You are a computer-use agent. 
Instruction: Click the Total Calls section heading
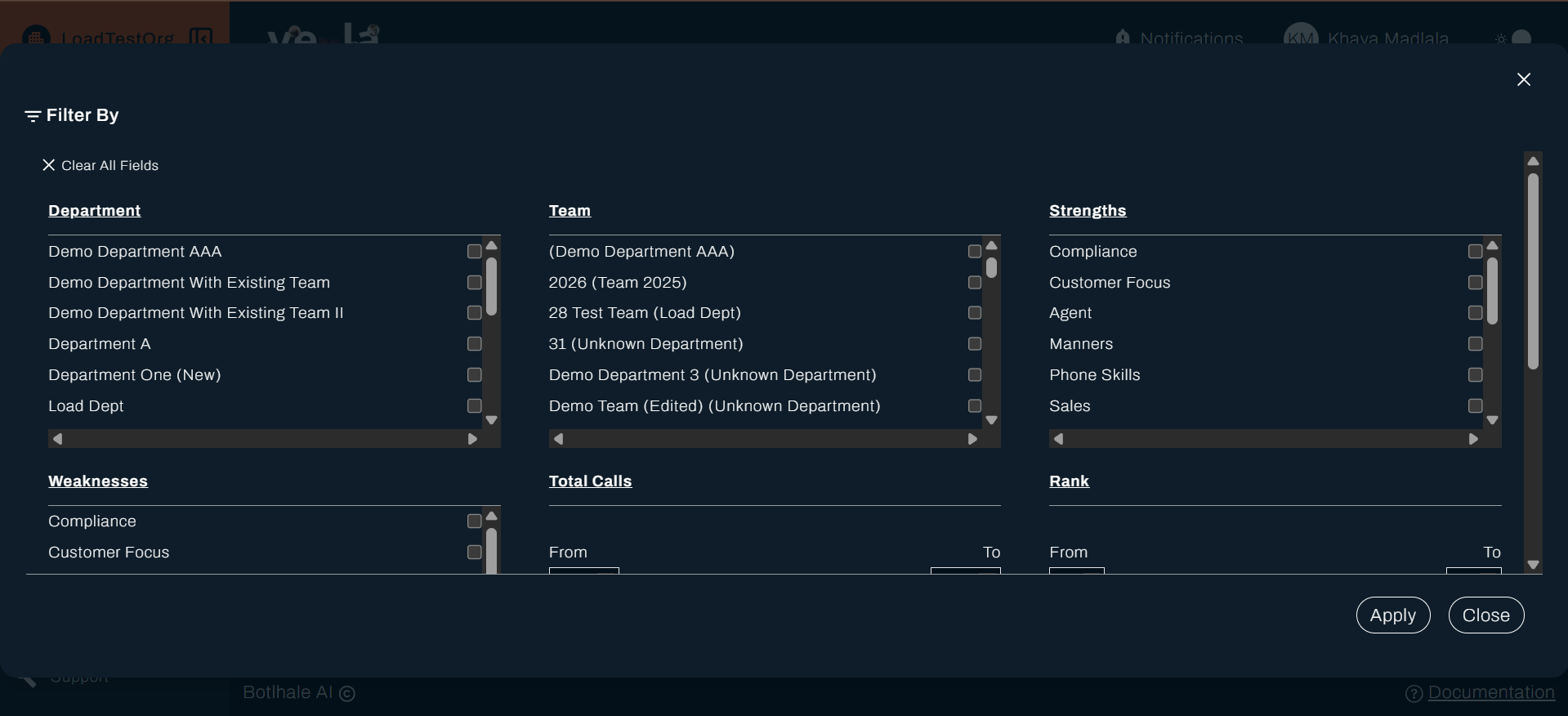pos(590,481)
